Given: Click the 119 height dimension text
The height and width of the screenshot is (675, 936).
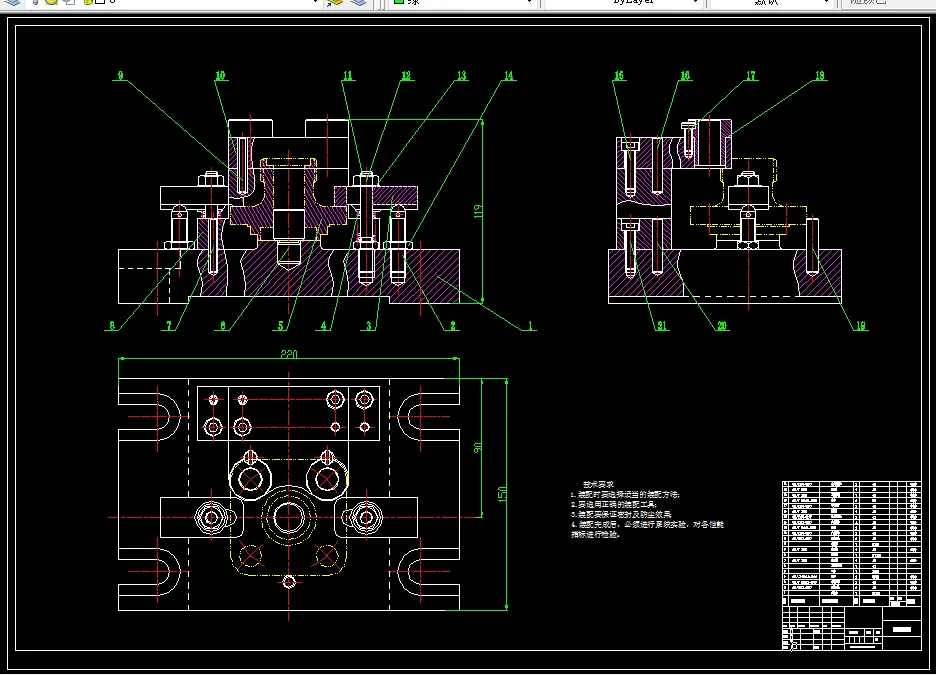Looking at the screenshot, I should click(x=478, y=211).
